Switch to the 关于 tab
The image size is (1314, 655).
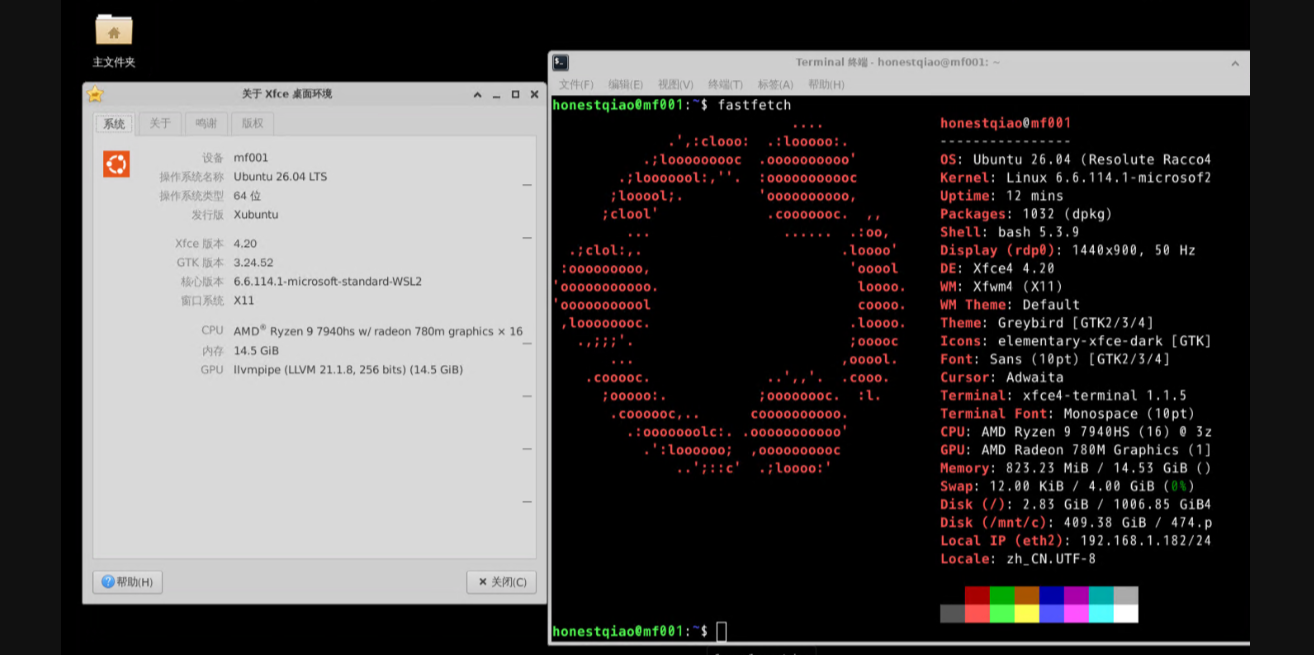pyautogui.click(x=160, y=124)
